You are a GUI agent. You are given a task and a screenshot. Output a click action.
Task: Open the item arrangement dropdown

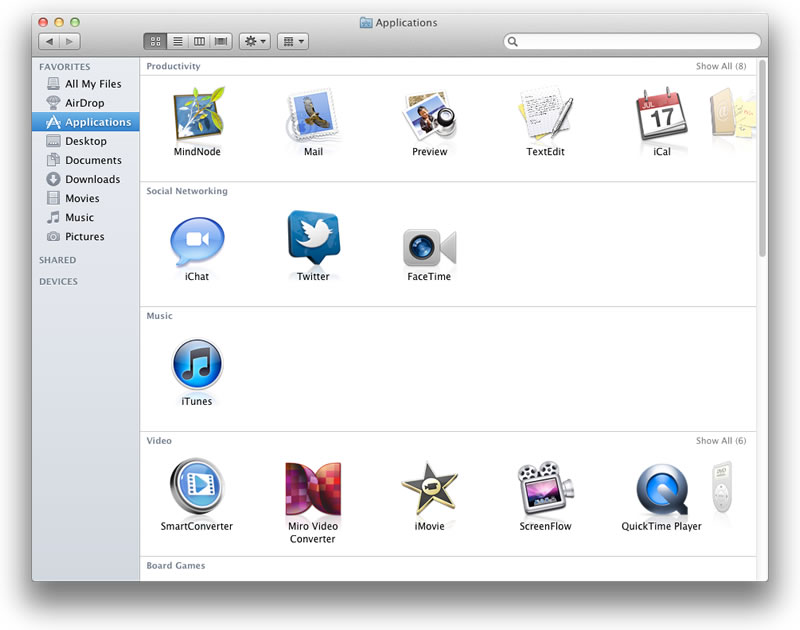pos(292,42)
